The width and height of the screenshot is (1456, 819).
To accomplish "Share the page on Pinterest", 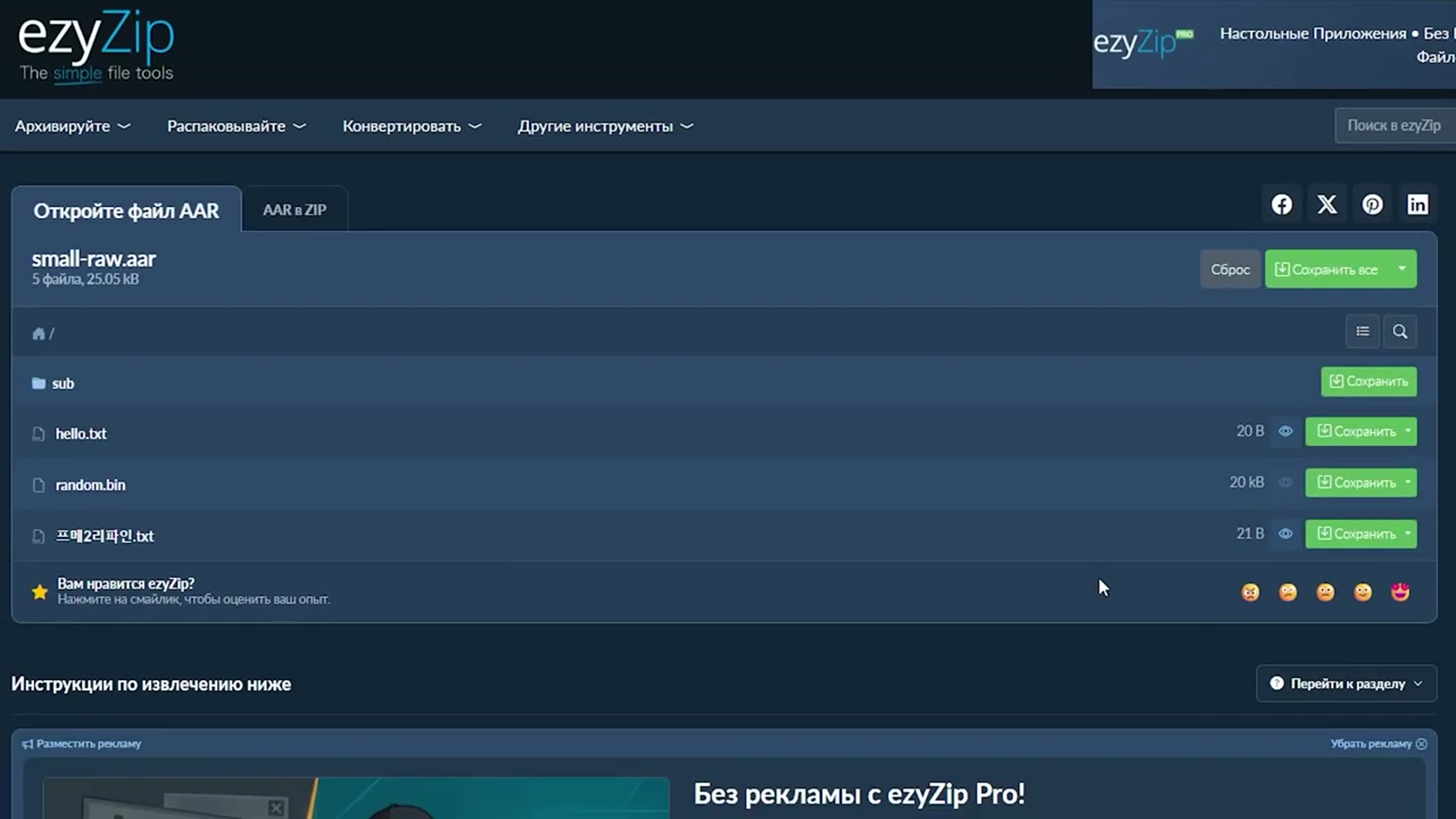I will [1373, 205].
